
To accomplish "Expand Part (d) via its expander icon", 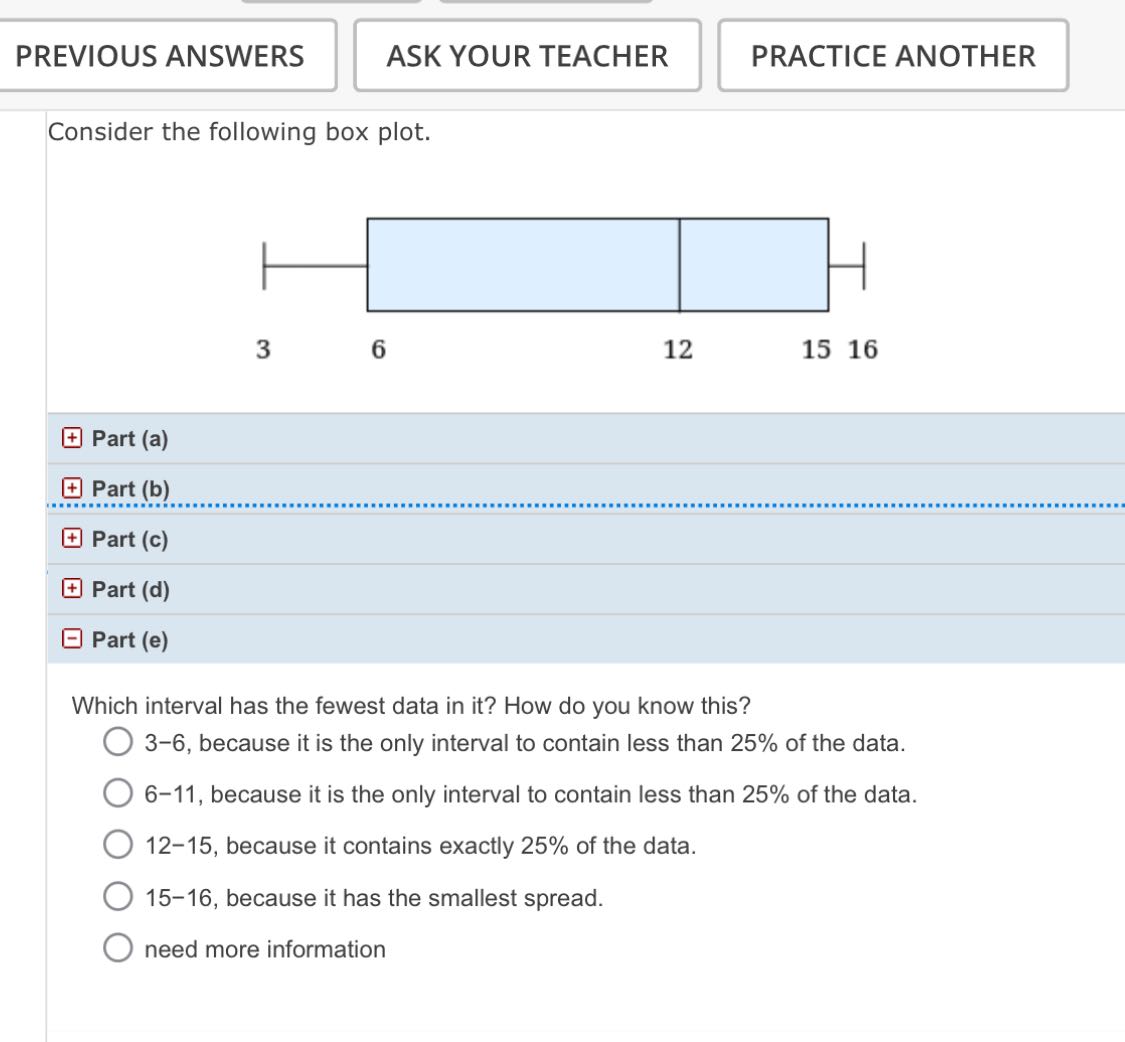I will coord(69,589).
